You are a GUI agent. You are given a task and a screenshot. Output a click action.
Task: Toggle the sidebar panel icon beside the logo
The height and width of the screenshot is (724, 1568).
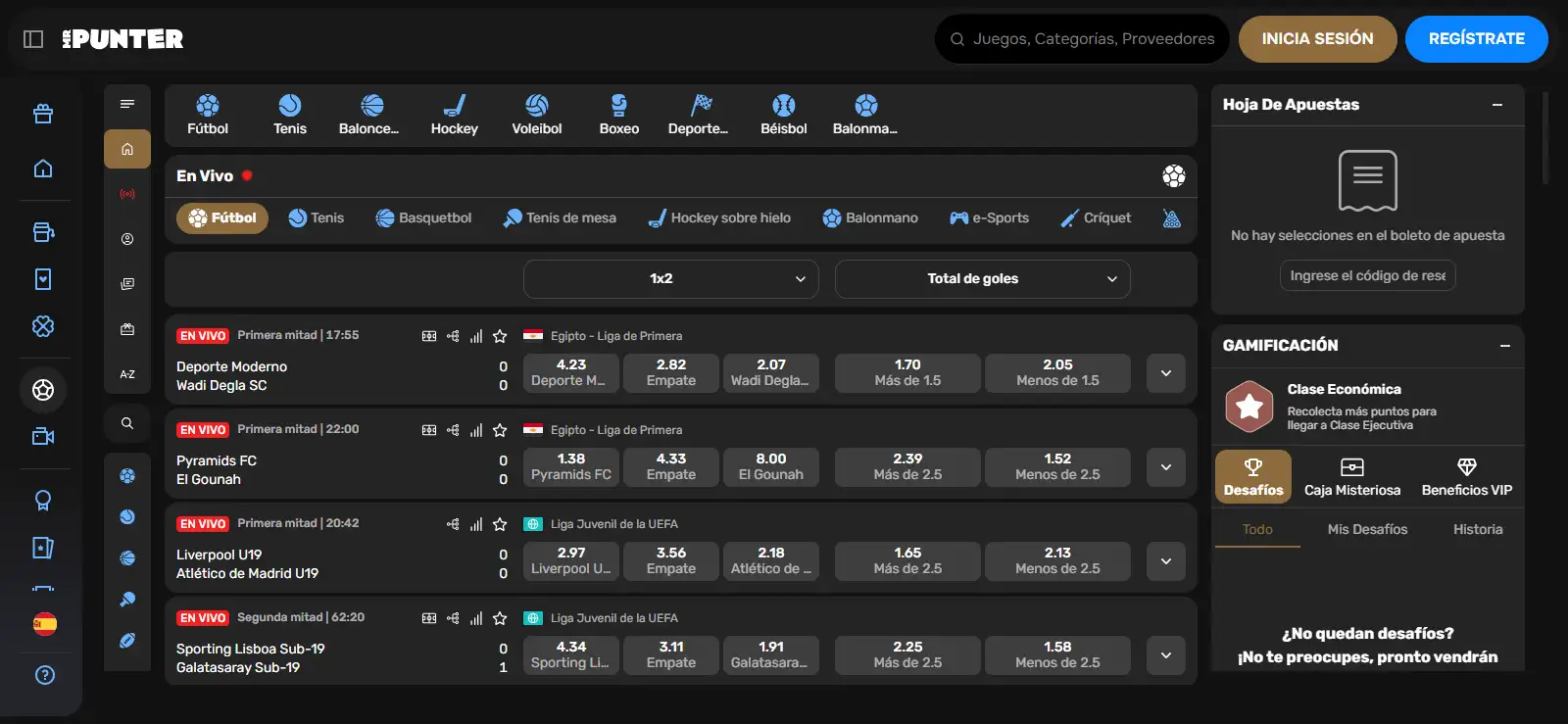33,39
